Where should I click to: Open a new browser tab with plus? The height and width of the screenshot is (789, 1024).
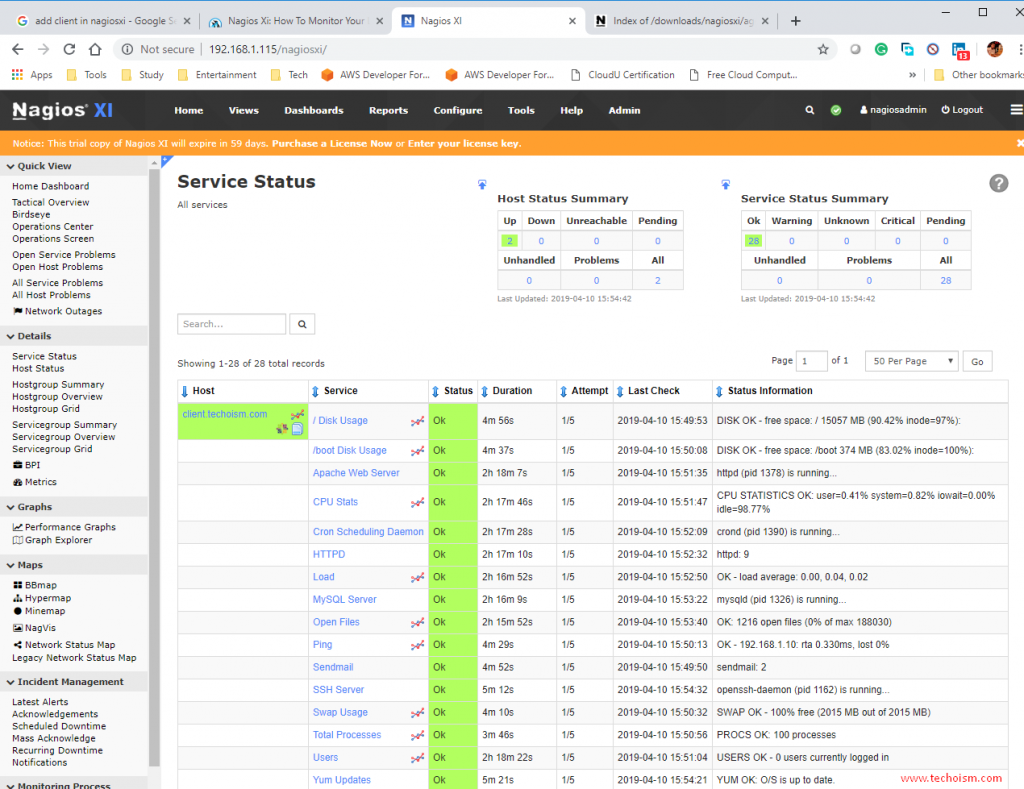(795, 21)
